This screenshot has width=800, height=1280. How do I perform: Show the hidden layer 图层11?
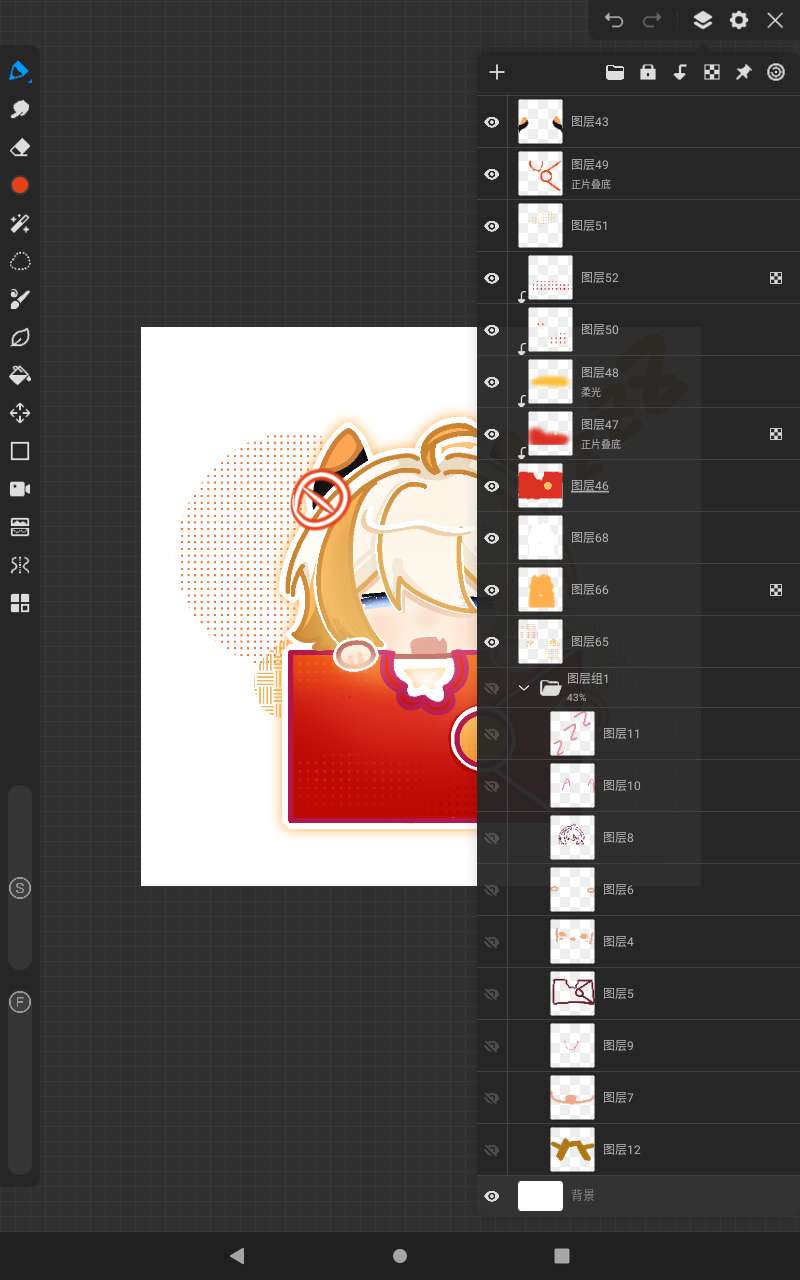(x=492, y=734)
